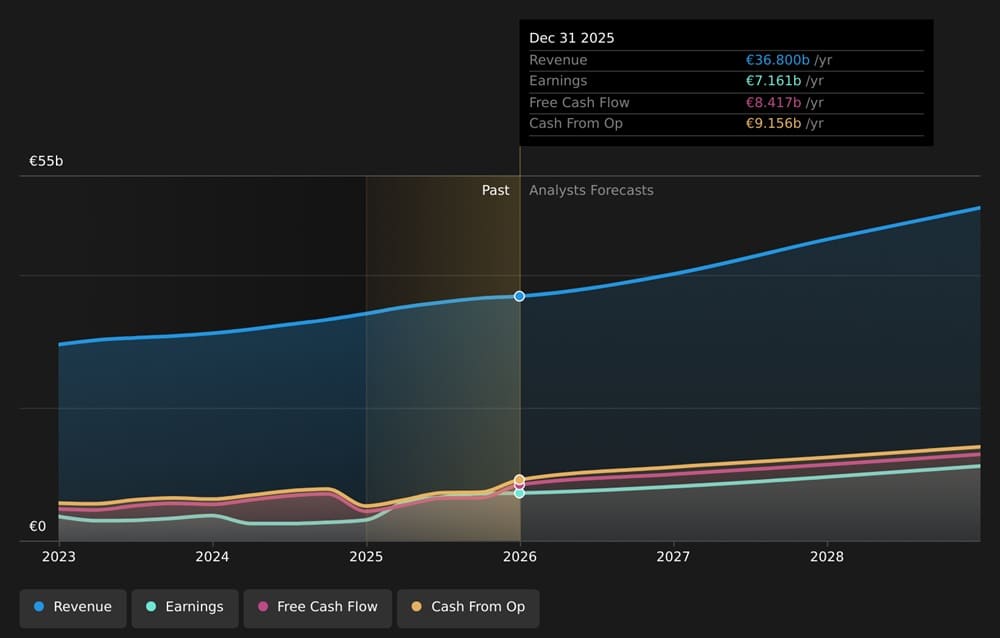Click the teal Earnings marker at 2026

point(519,493)
